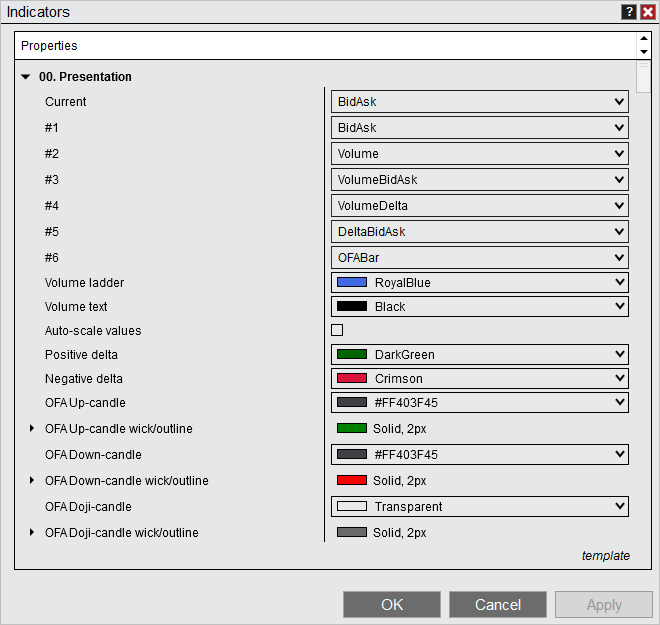Click the Properties scroll down arrow
Screen dimensions: 660x625
[643, 52]
